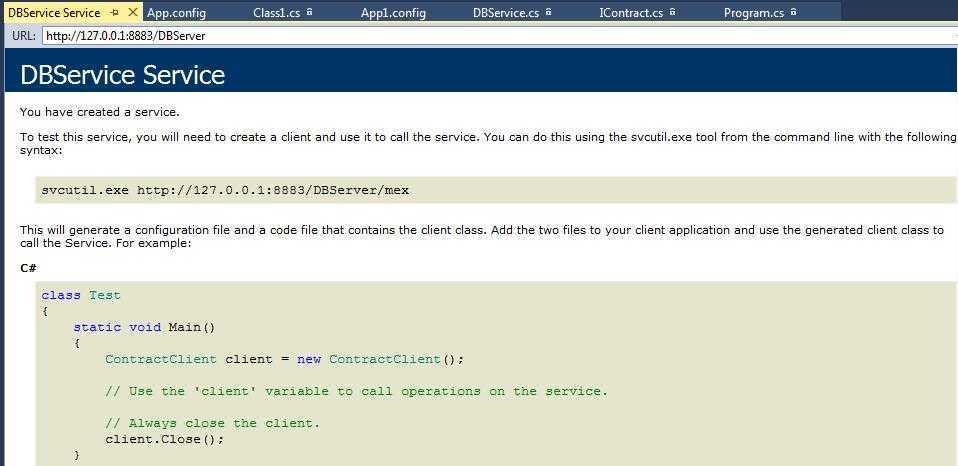This screenshot has height=466, width=958.
Task: Select the IContract.cs tab
Action: [x=631, y=13]
